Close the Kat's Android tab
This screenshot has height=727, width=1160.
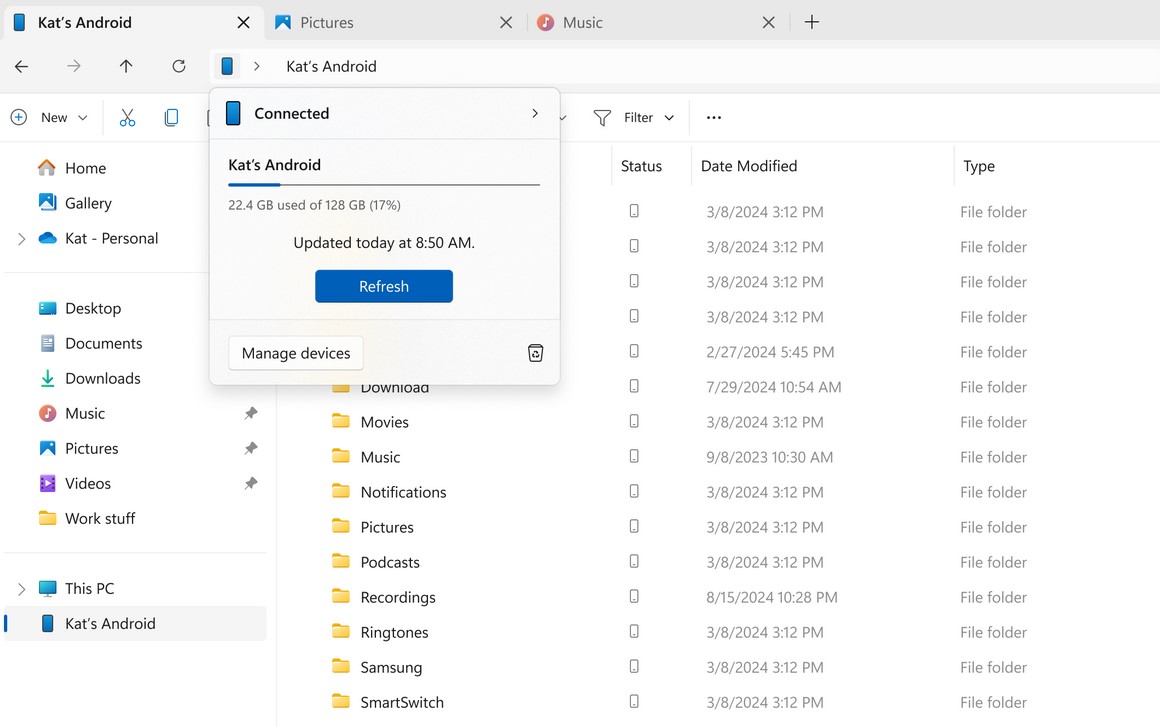243,23
